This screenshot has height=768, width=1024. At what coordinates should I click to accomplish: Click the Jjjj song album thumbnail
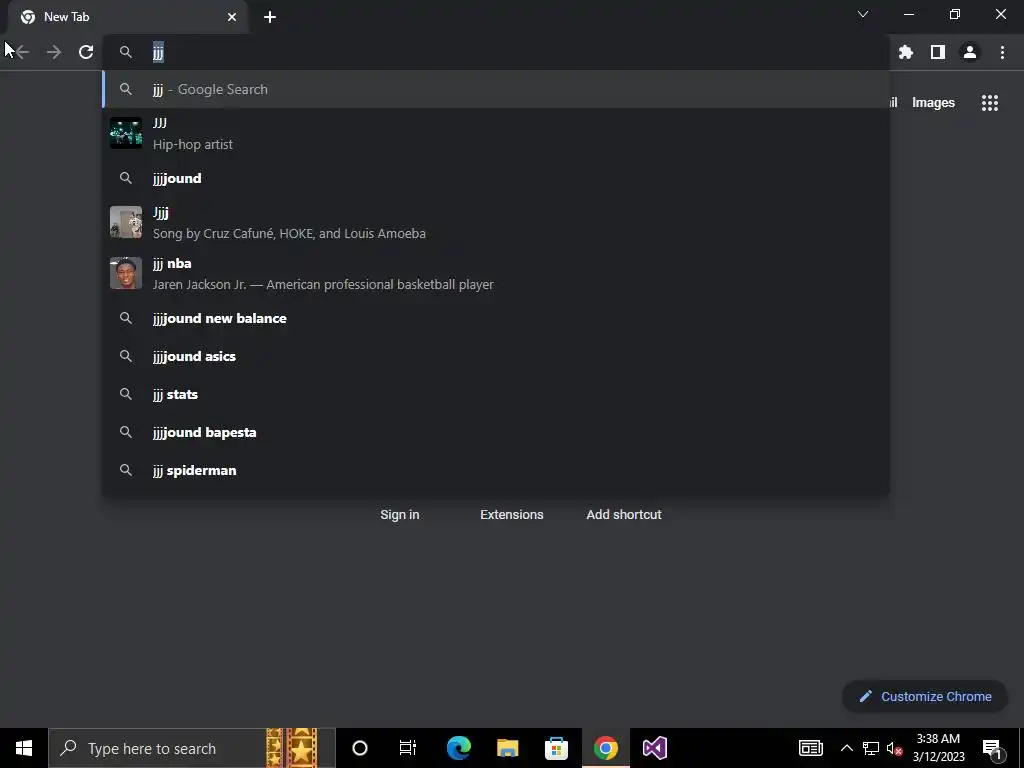[x=126, y=223]
